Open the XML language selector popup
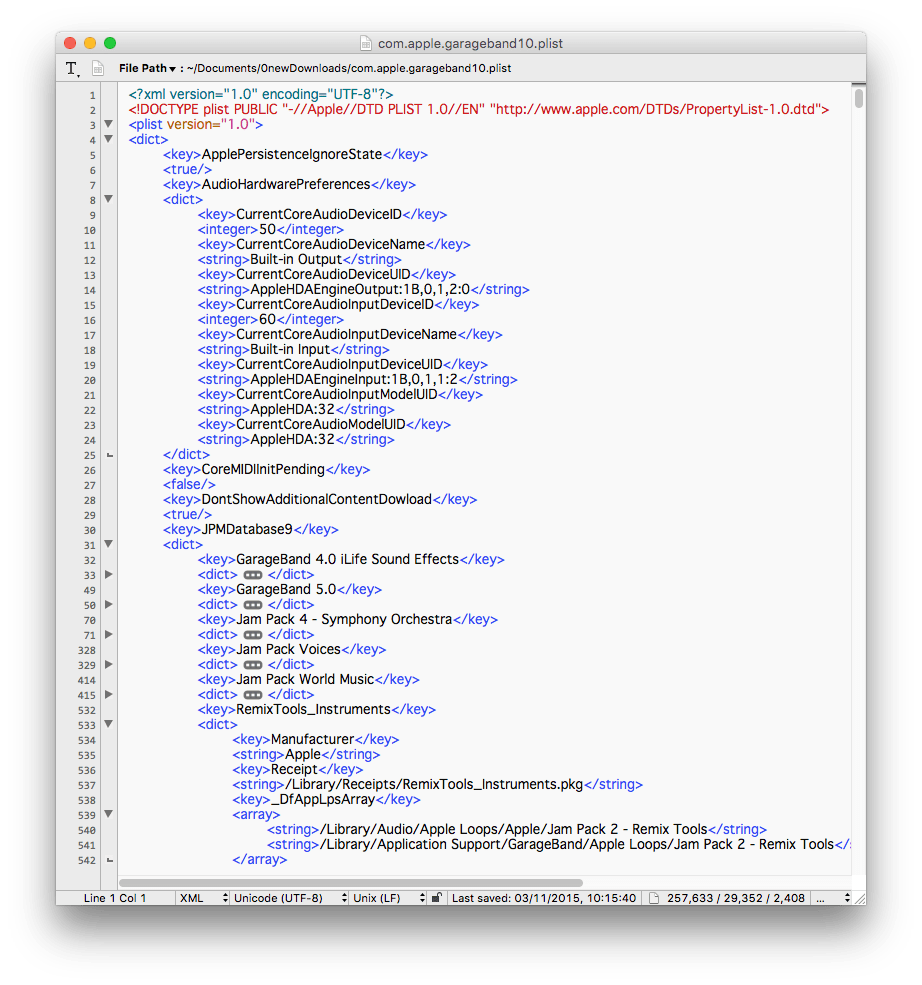 click(x=202, y=898)
